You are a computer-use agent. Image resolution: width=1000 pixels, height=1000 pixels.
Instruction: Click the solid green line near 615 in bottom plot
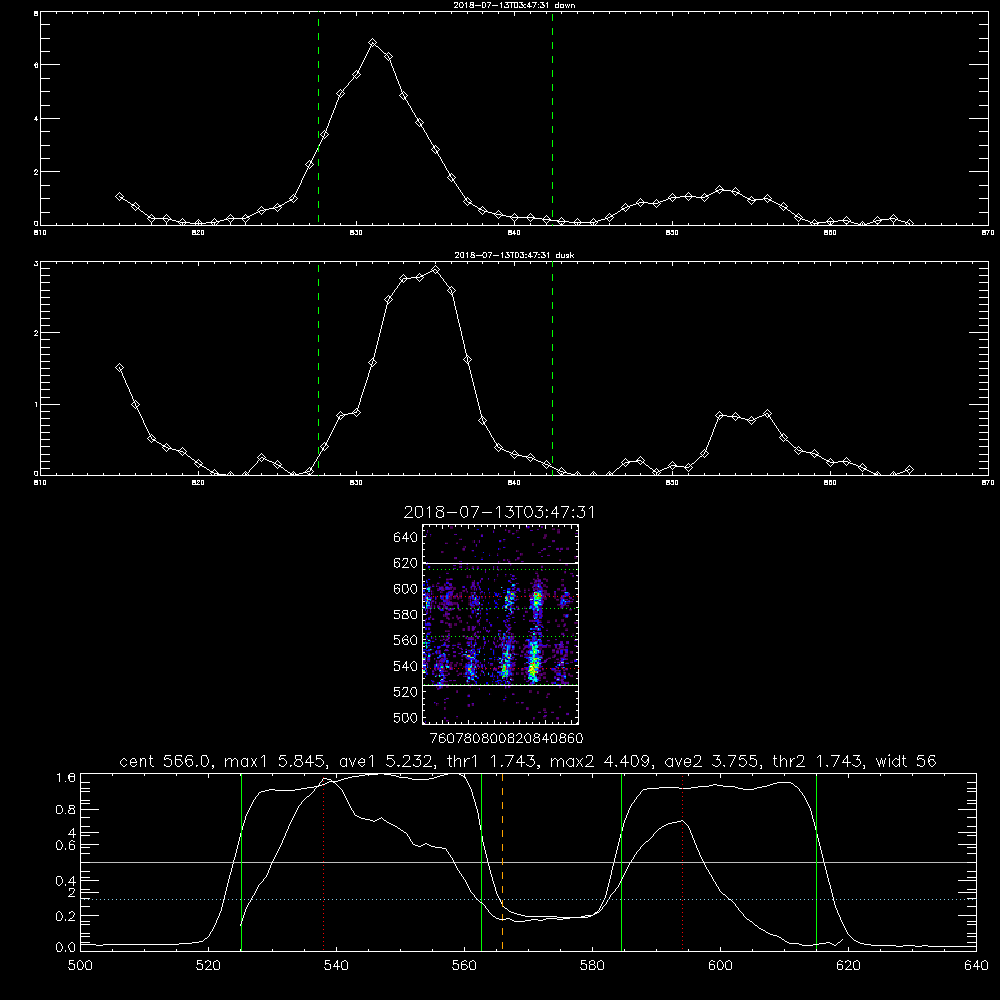816,862
